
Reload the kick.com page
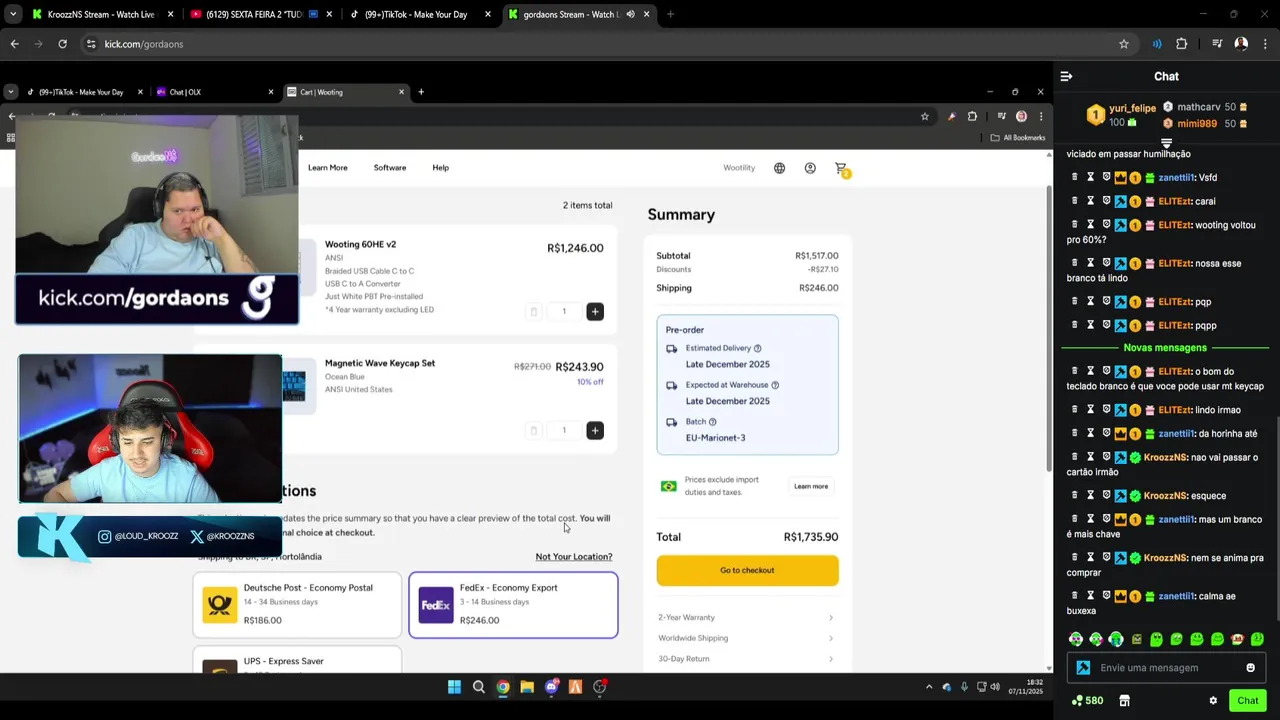tap(62, 44)
